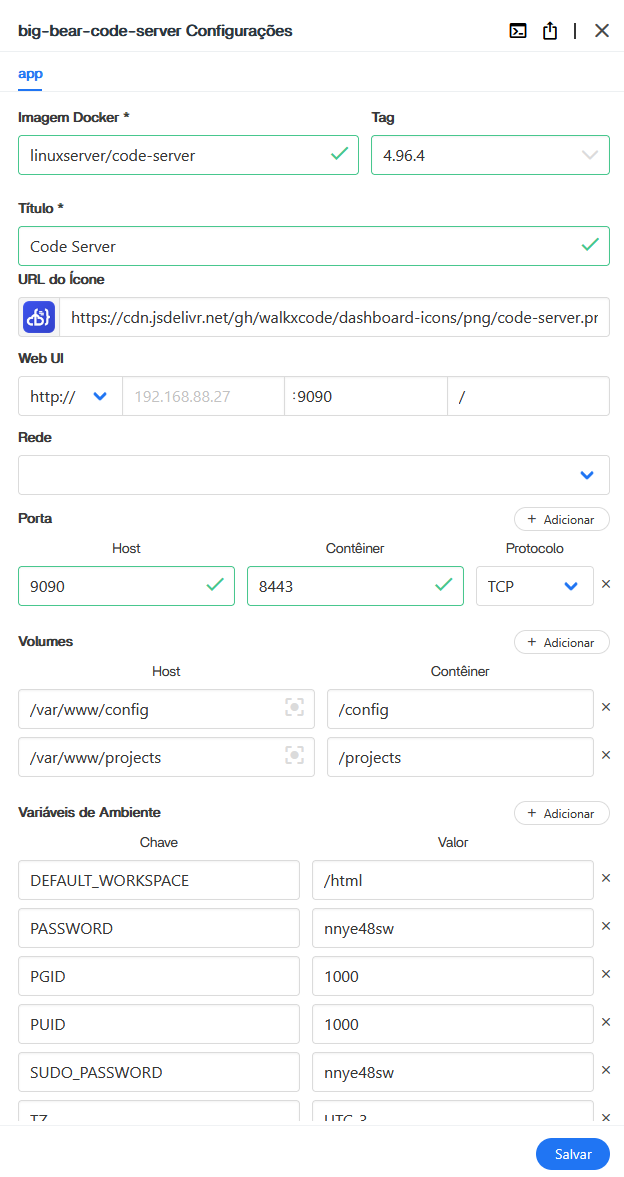Open the Tag dropdown showing 4.96.4
Image resolution: width=624 pixels, height=1177 pixels.
(490, 155)
